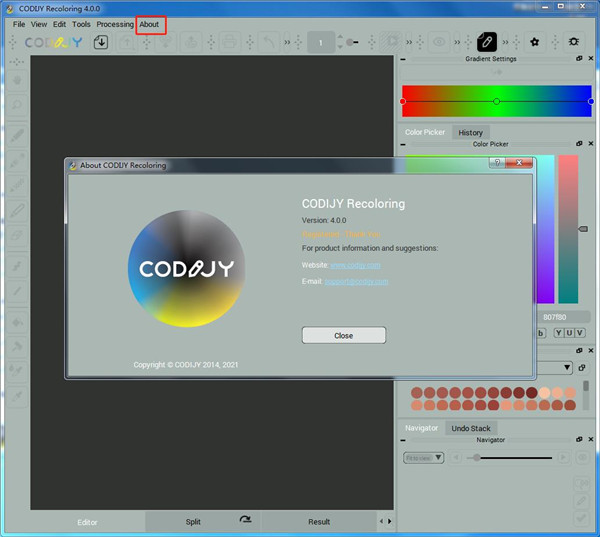
Task: Close the Navigator panel
Action: point(591,439)
